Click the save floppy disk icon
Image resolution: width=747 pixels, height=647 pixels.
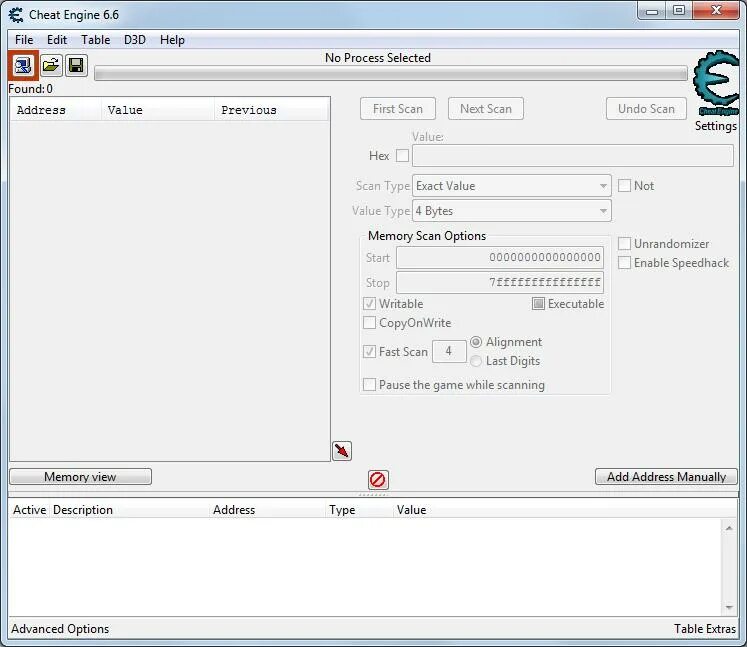pyautogui.click(x=76, y=65)
